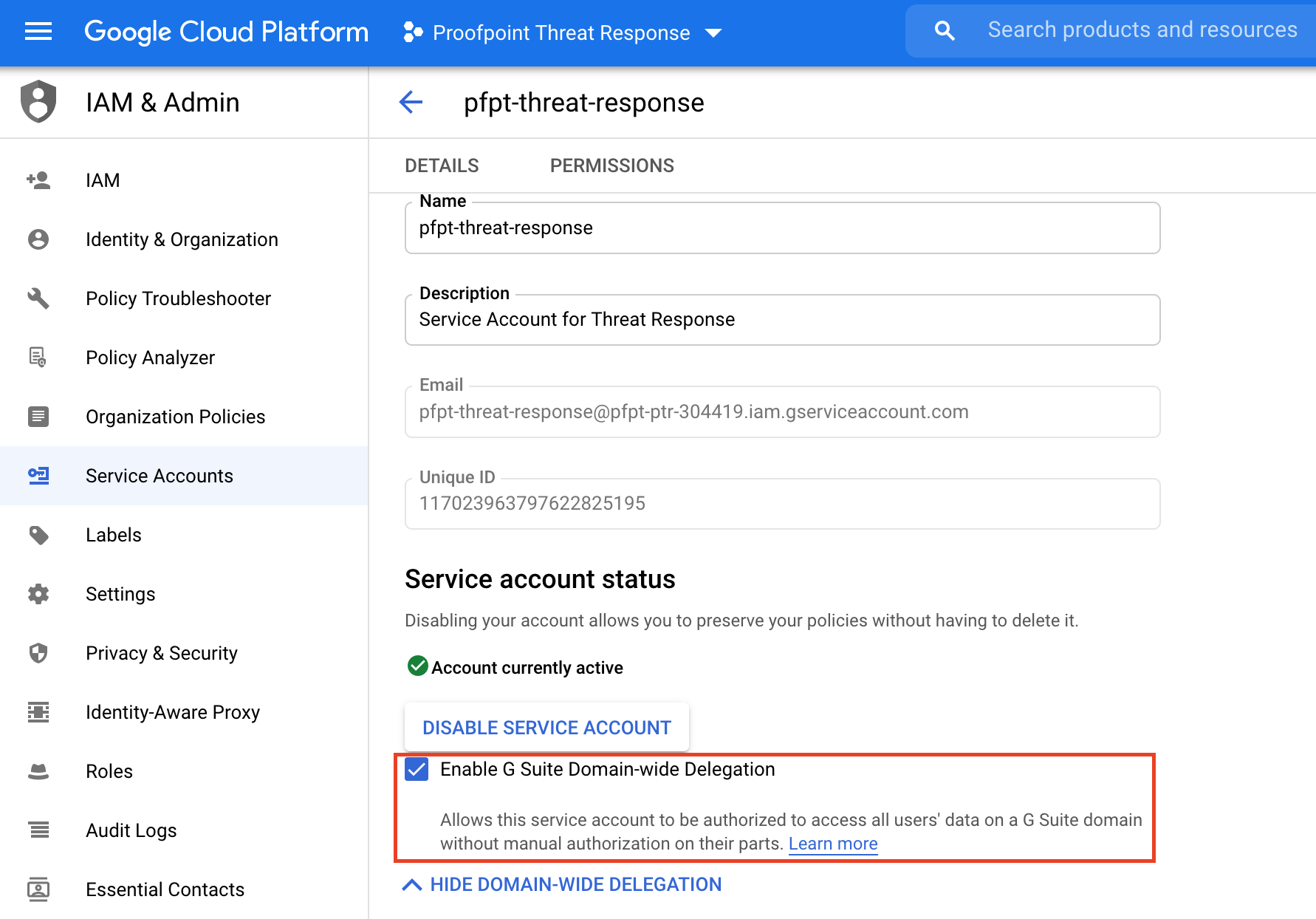The width and height of the screenshot is (1316, 919).
Task: Click Disable Service Account button
Action: click(x=546, y=728)
